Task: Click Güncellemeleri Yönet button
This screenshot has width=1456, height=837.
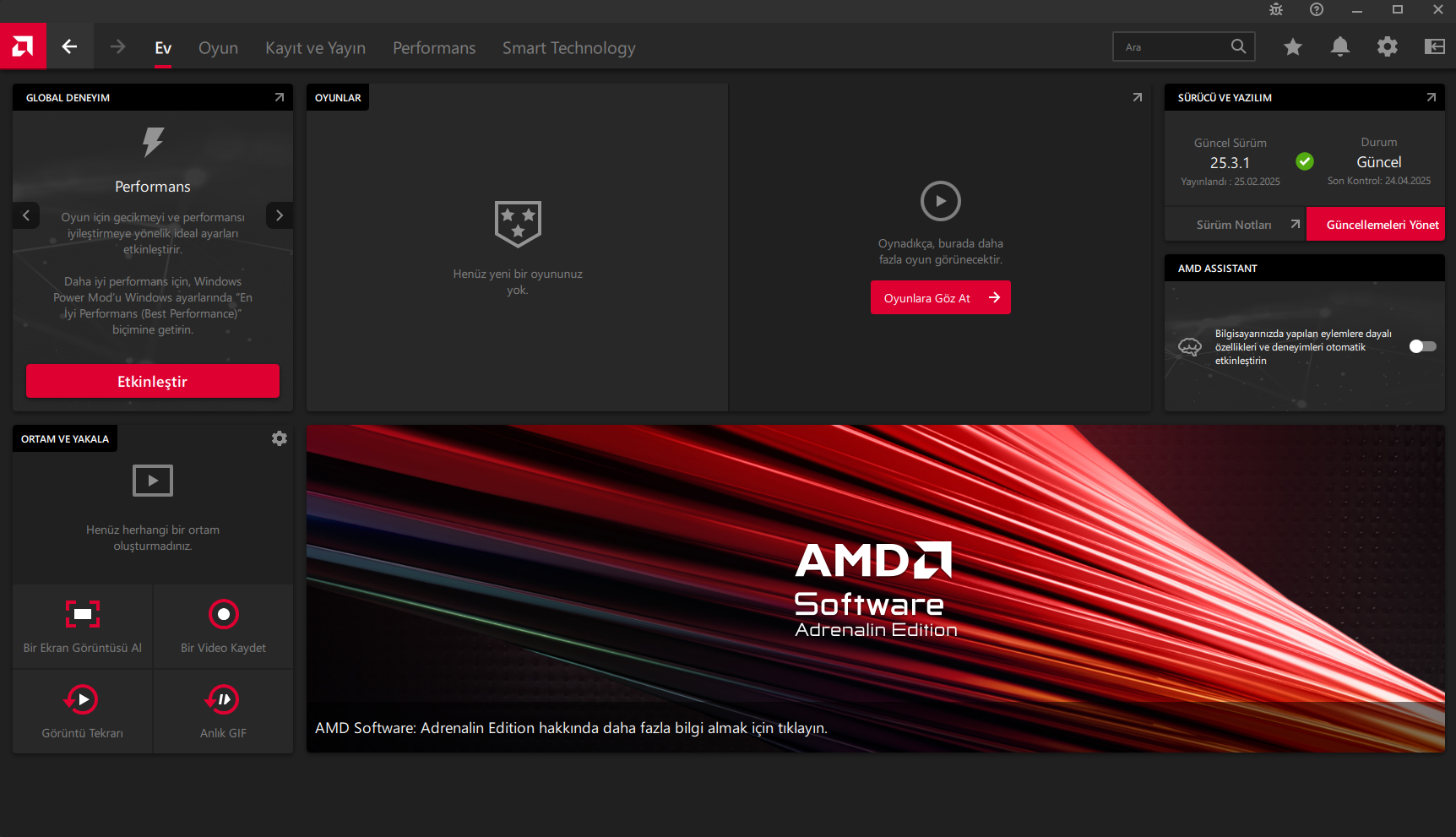Action: click(x=1376, y=224)
